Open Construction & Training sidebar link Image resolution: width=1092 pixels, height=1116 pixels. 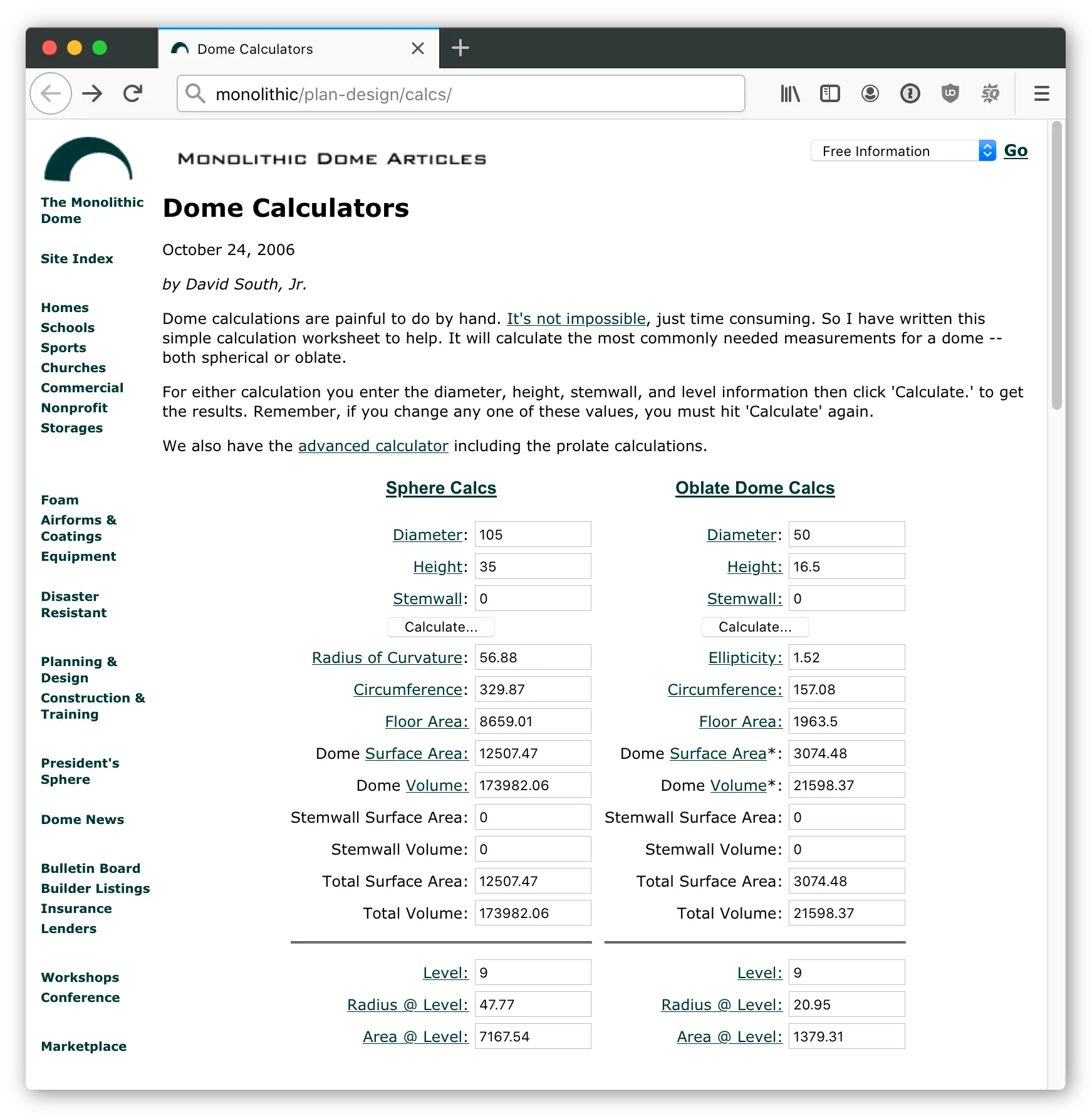click(93, 706)
